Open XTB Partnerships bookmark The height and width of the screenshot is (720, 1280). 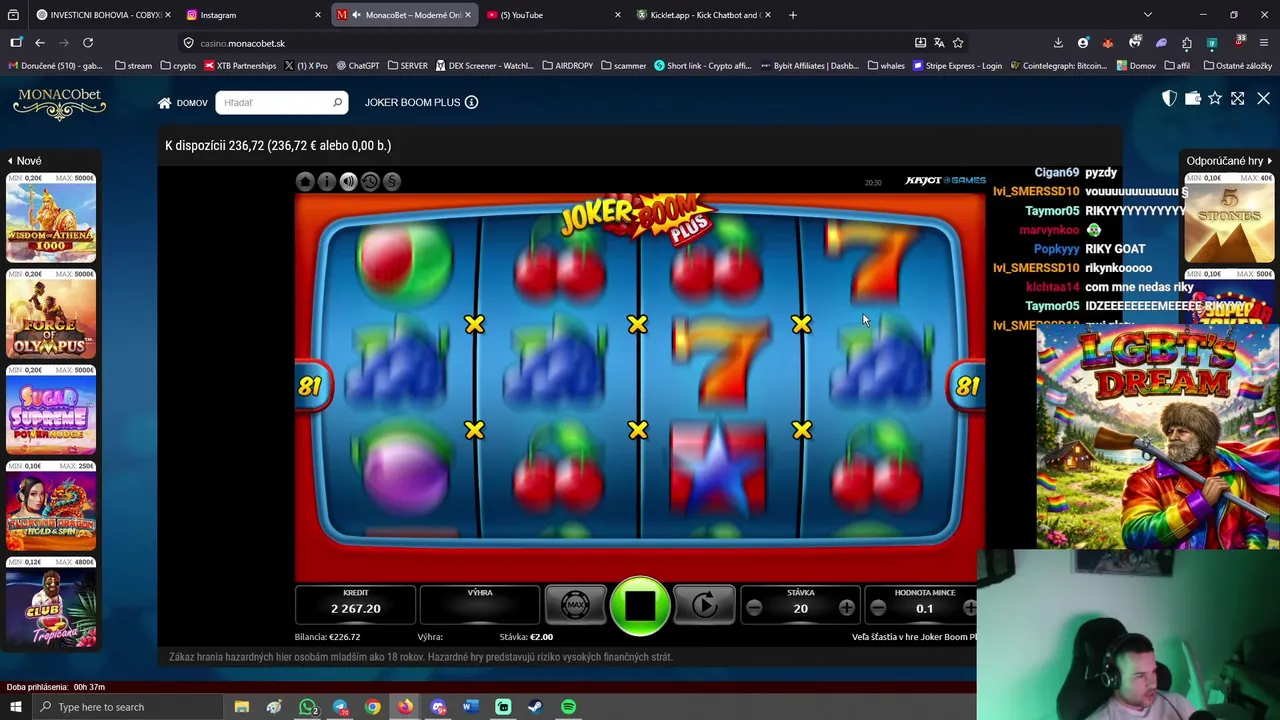240,66
